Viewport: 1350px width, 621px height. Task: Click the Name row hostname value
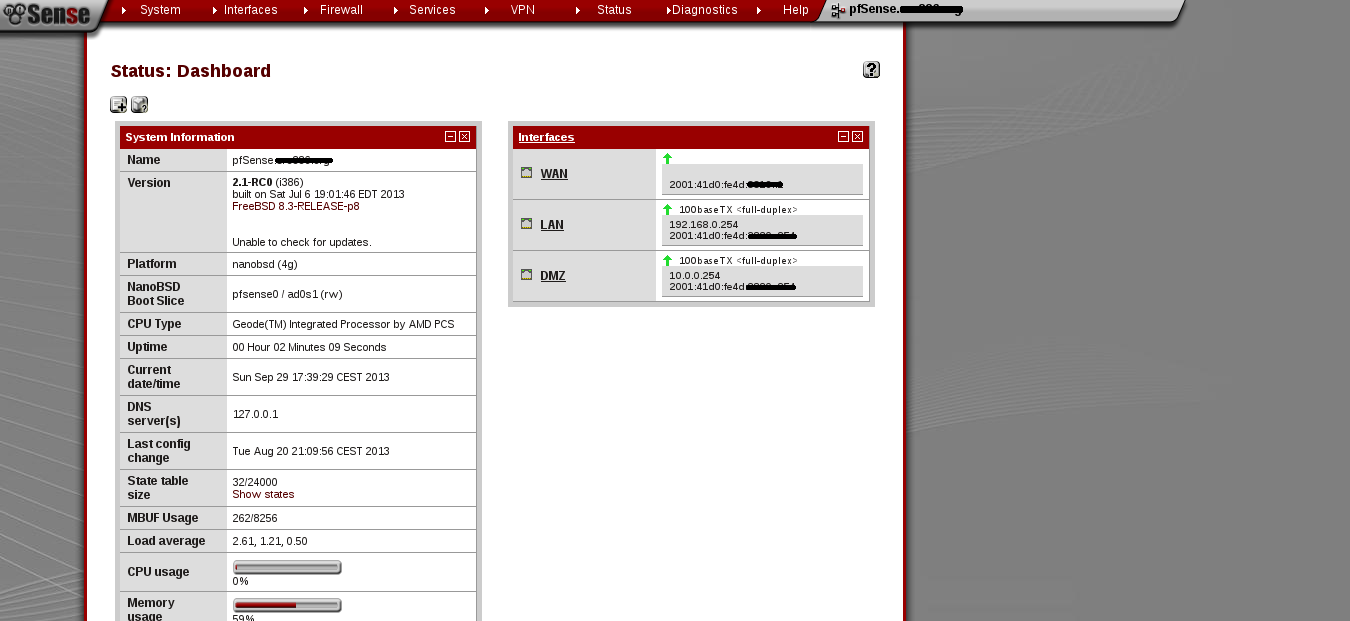(282, 160)
